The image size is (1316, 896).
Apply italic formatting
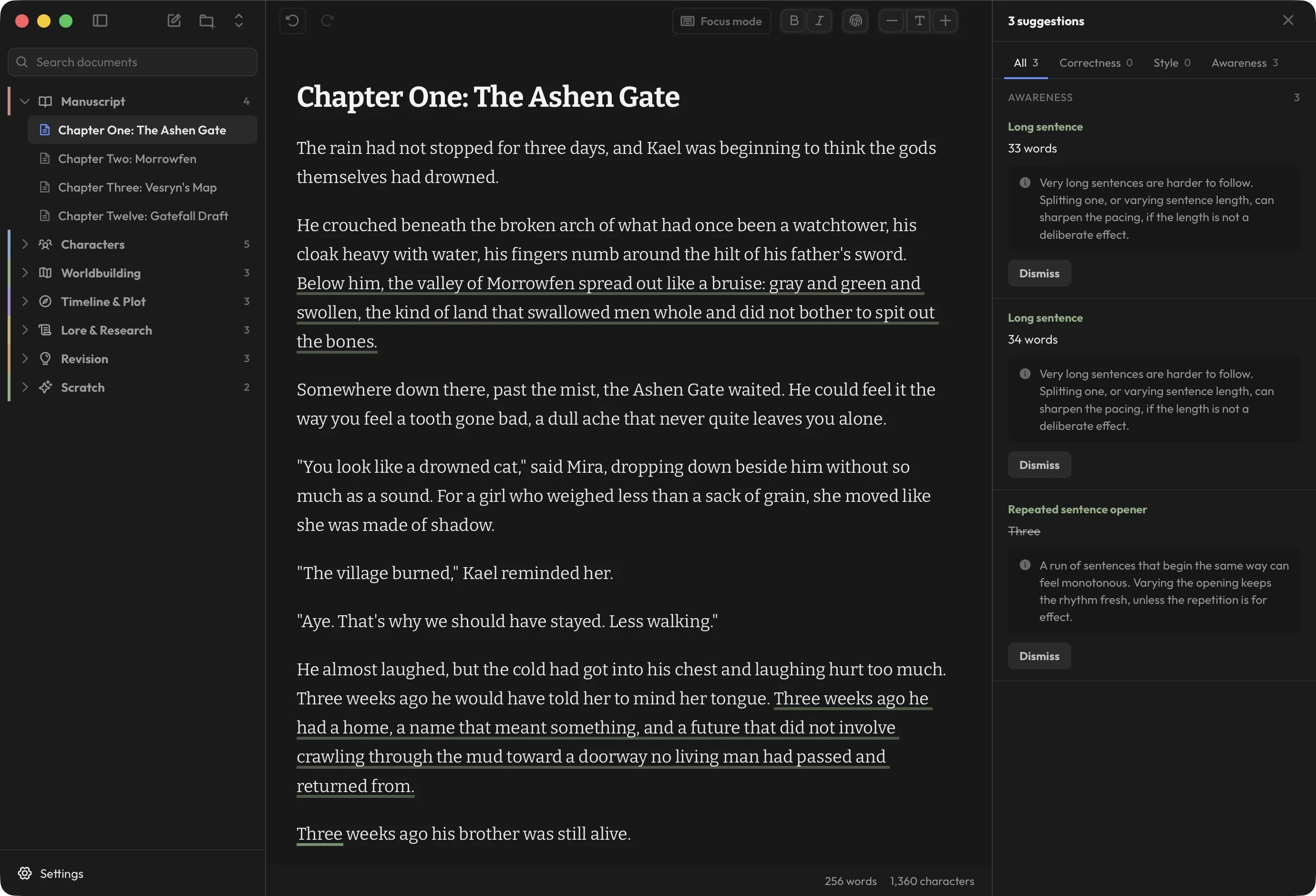click(819, 21)
